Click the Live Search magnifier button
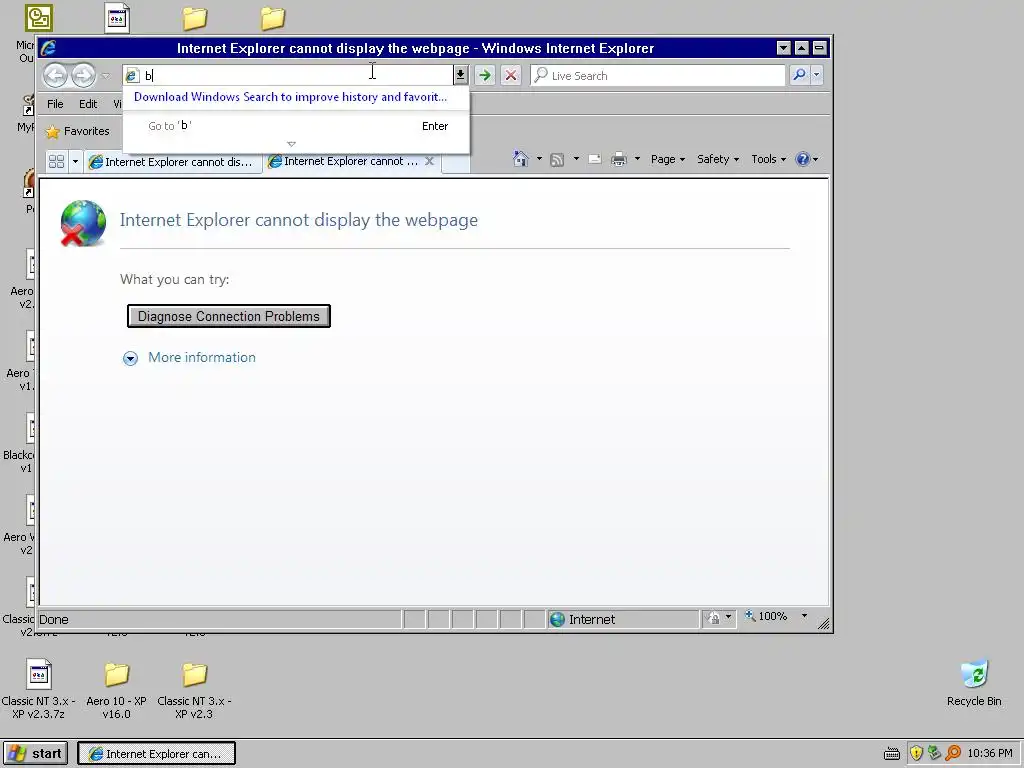The image size is (1024, 768). click(x=799, y=75)
